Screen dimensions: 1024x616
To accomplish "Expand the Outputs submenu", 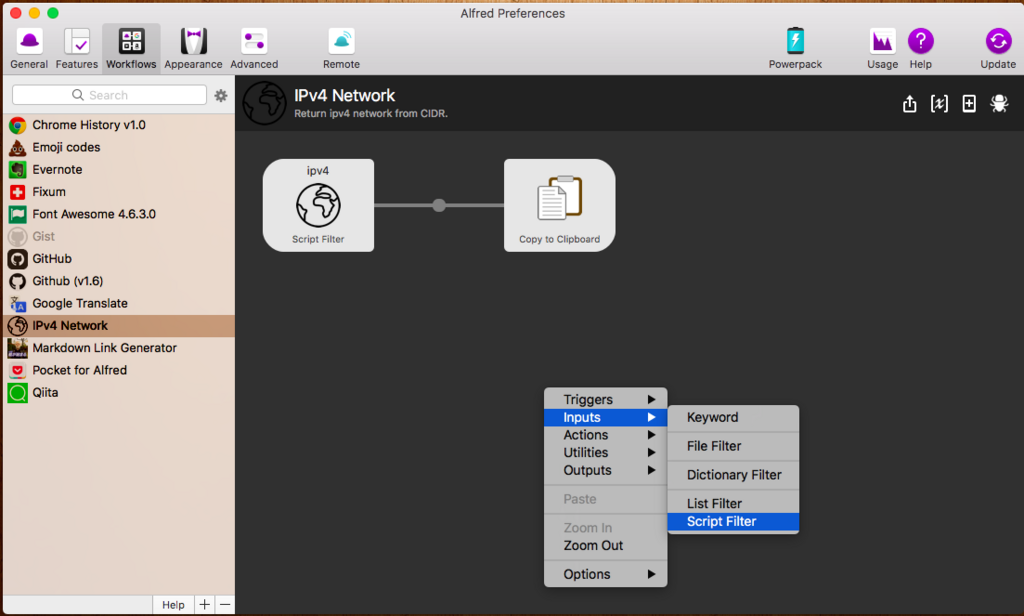I will (605, 470).
